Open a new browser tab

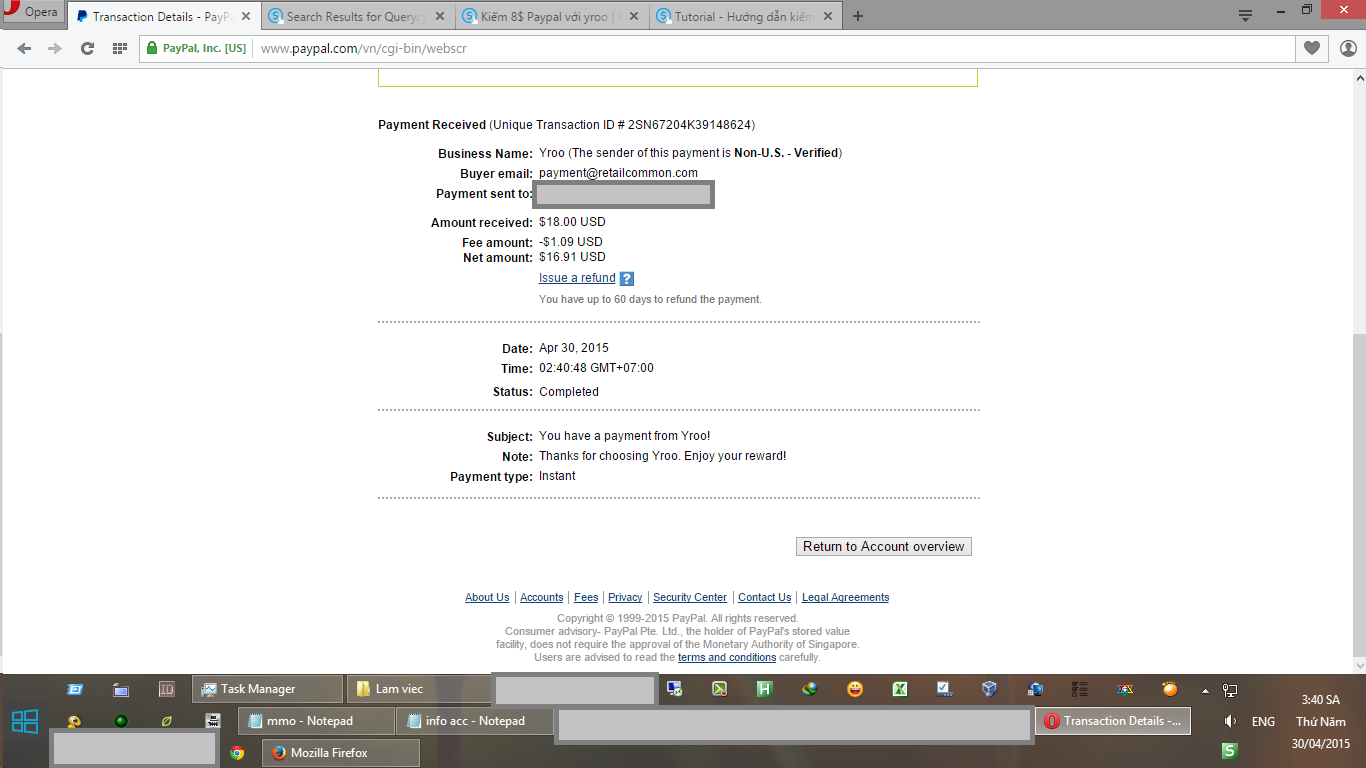point(858,16)
